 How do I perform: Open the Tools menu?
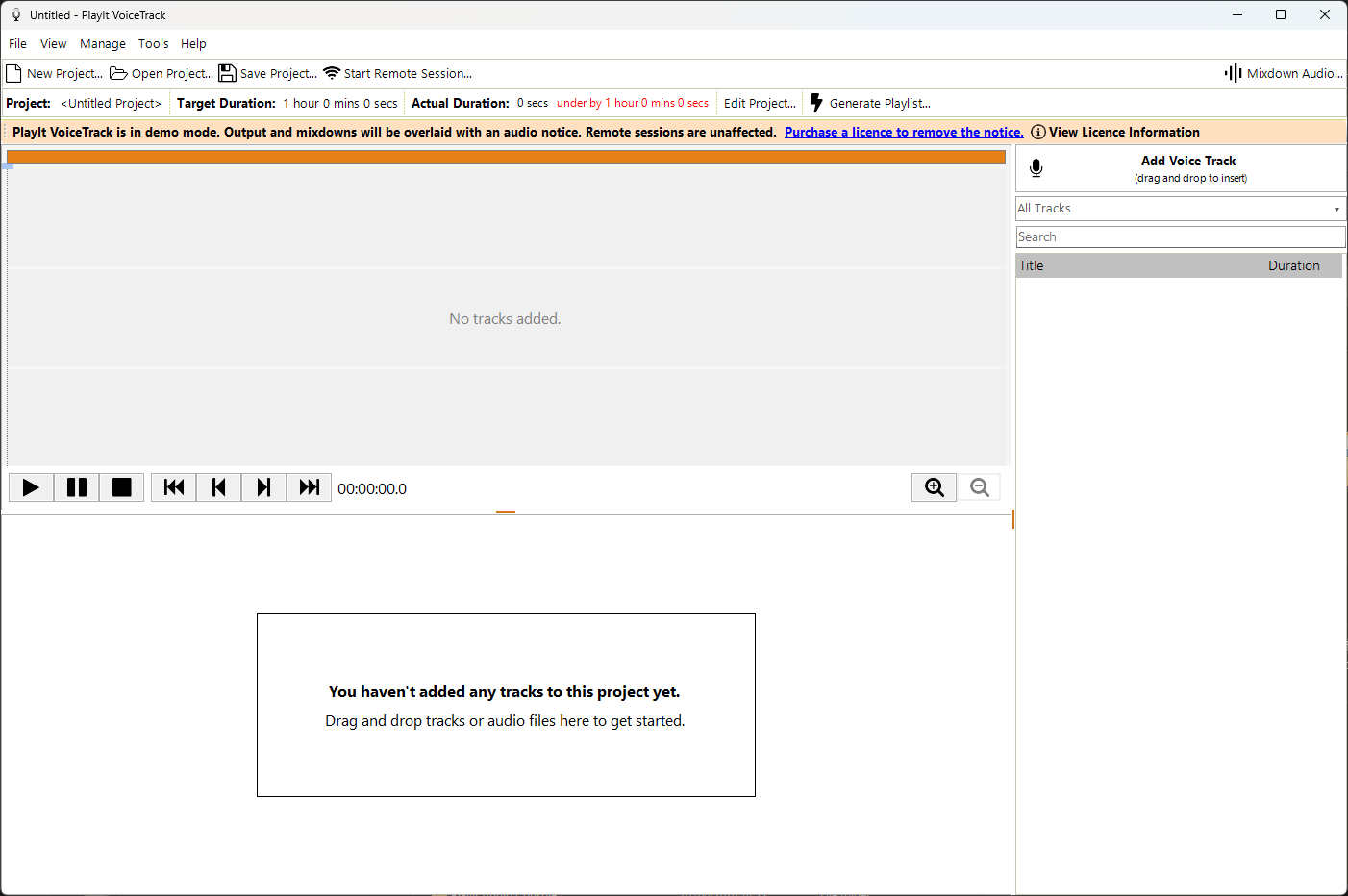point(154,43)
